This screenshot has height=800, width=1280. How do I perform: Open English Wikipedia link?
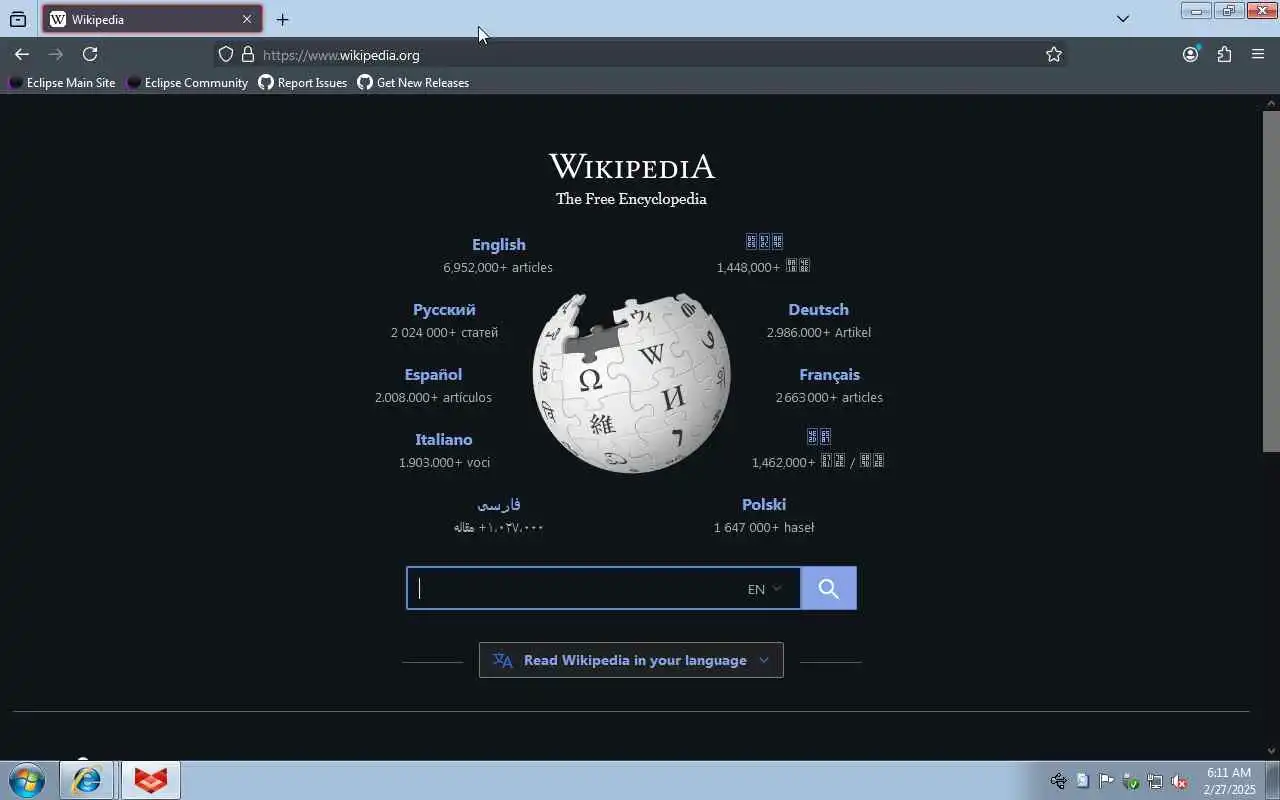(498, 244)
